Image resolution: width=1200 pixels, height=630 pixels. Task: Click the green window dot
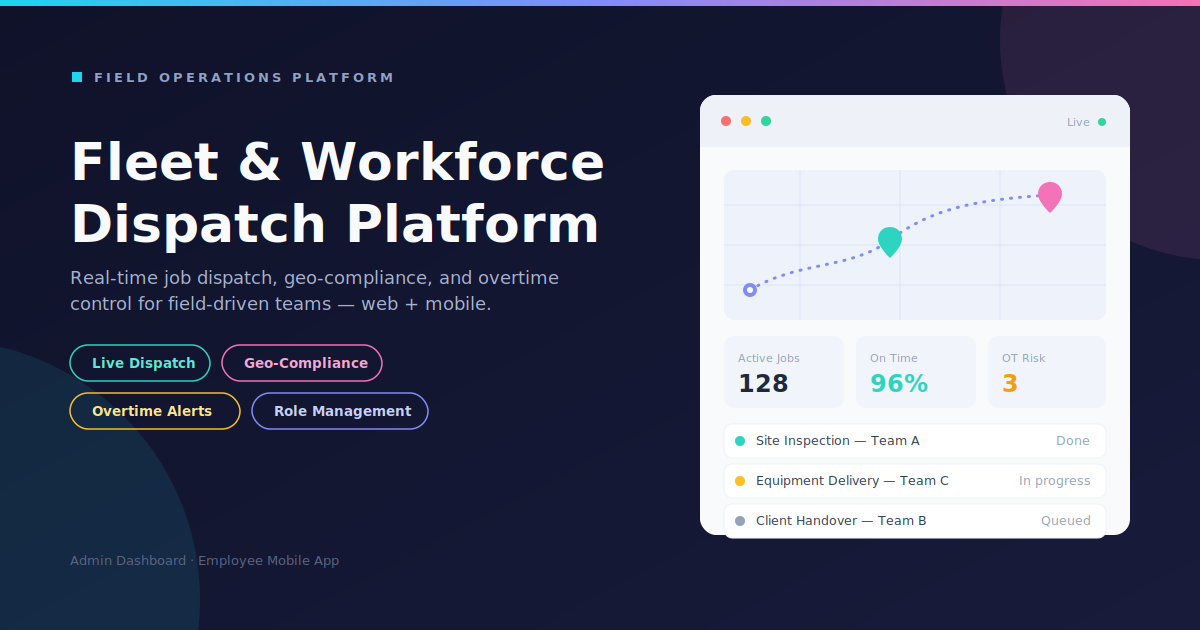tap(766, 121)
